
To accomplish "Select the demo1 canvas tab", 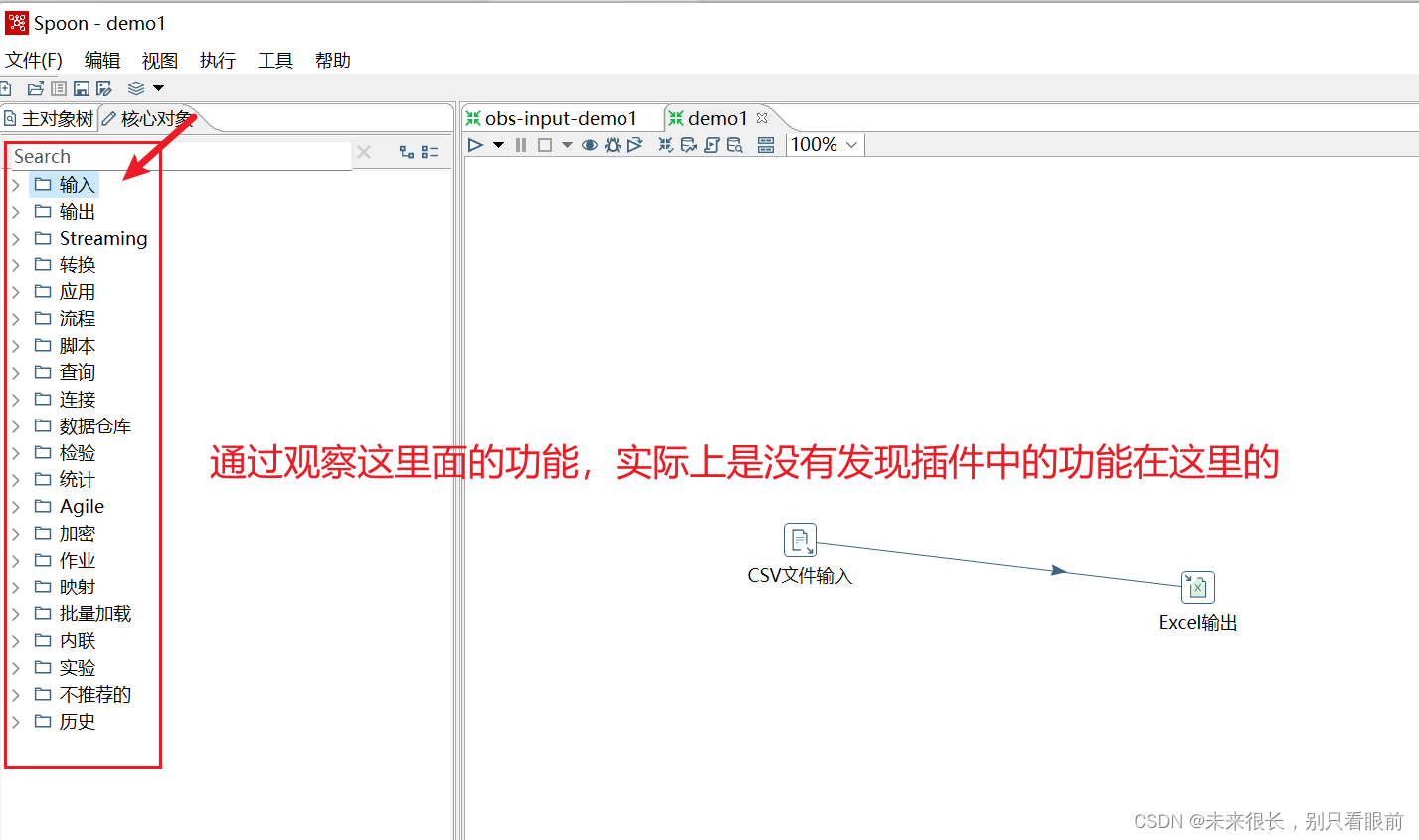I will (717, 118).
